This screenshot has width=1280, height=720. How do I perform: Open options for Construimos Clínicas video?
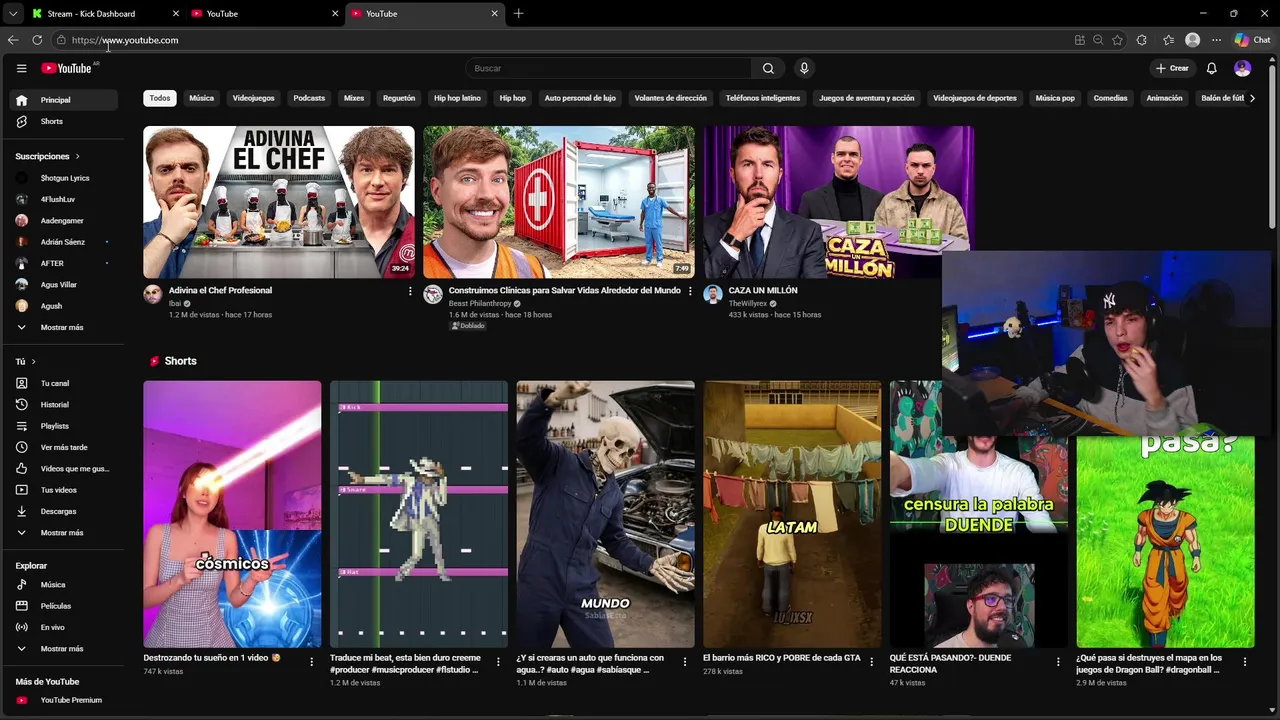click(690, 291)
